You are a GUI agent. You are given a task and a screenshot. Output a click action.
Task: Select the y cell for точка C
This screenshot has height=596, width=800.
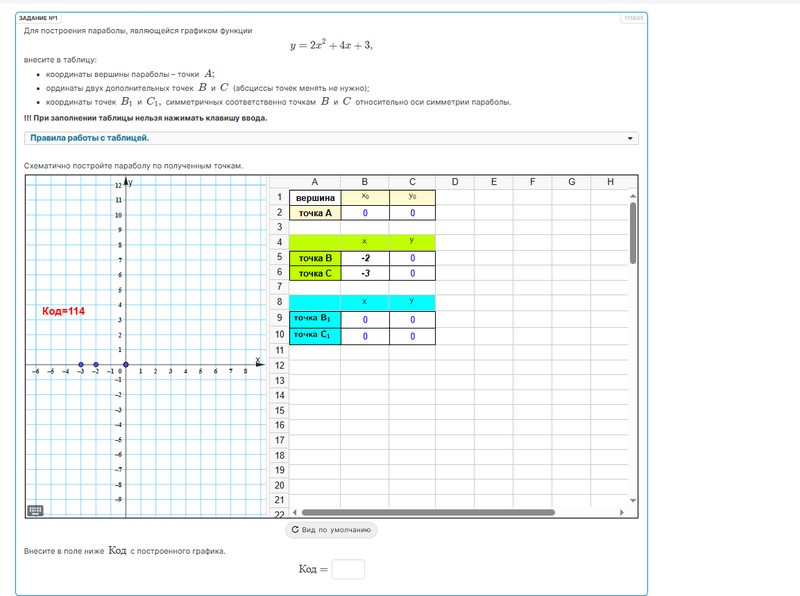412,273
